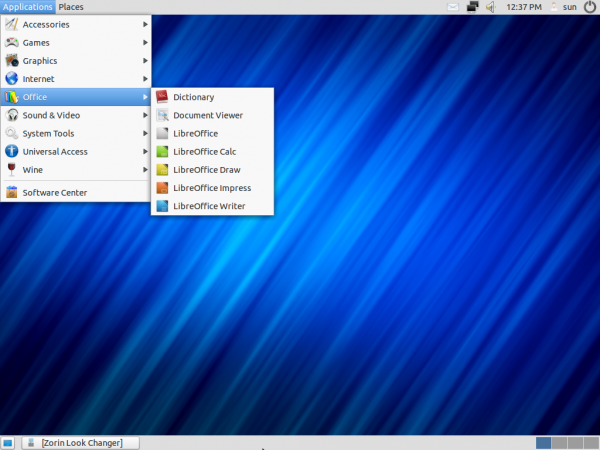Close the Applications menu in top panel

pyautogui.click(x=28, y=7)
